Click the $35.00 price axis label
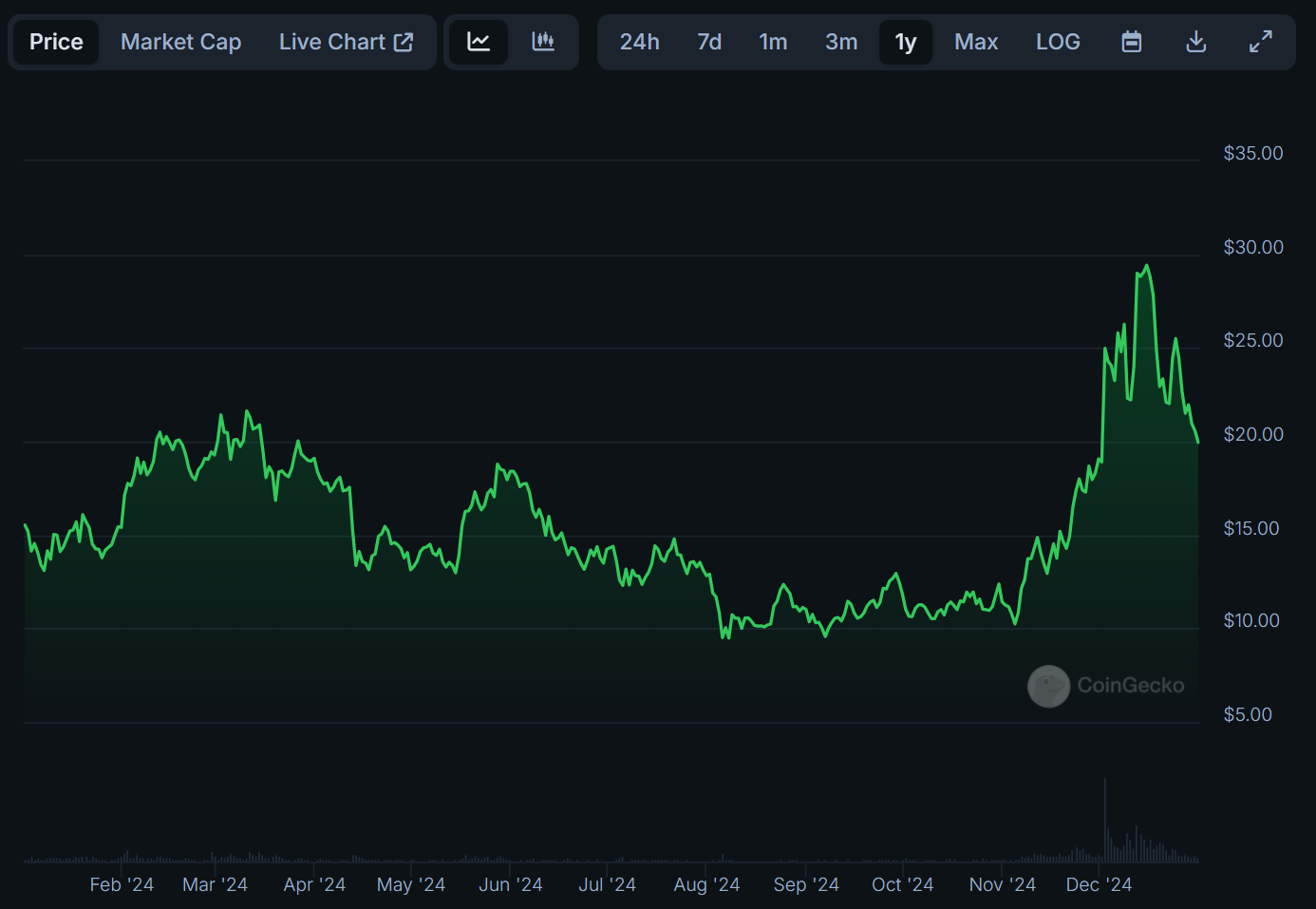Screen dimensions: 1316x909 point(1252,153)
